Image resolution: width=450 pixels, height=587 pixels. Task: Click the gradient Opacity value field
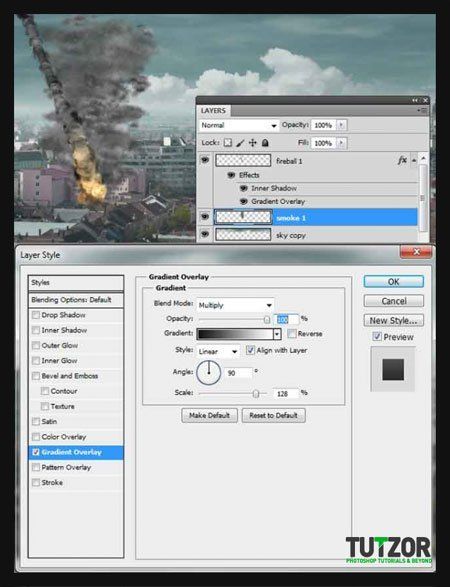point(287,319)
